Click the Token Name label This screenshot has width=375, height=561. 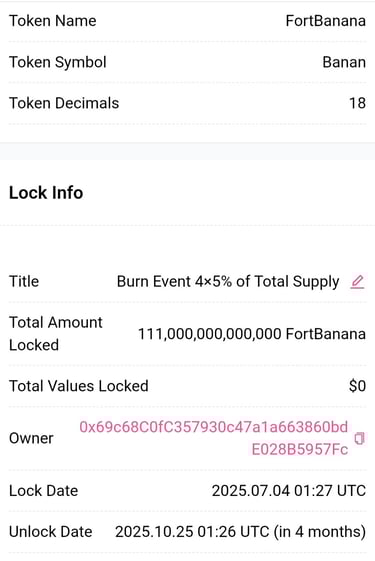click(53, 21)
